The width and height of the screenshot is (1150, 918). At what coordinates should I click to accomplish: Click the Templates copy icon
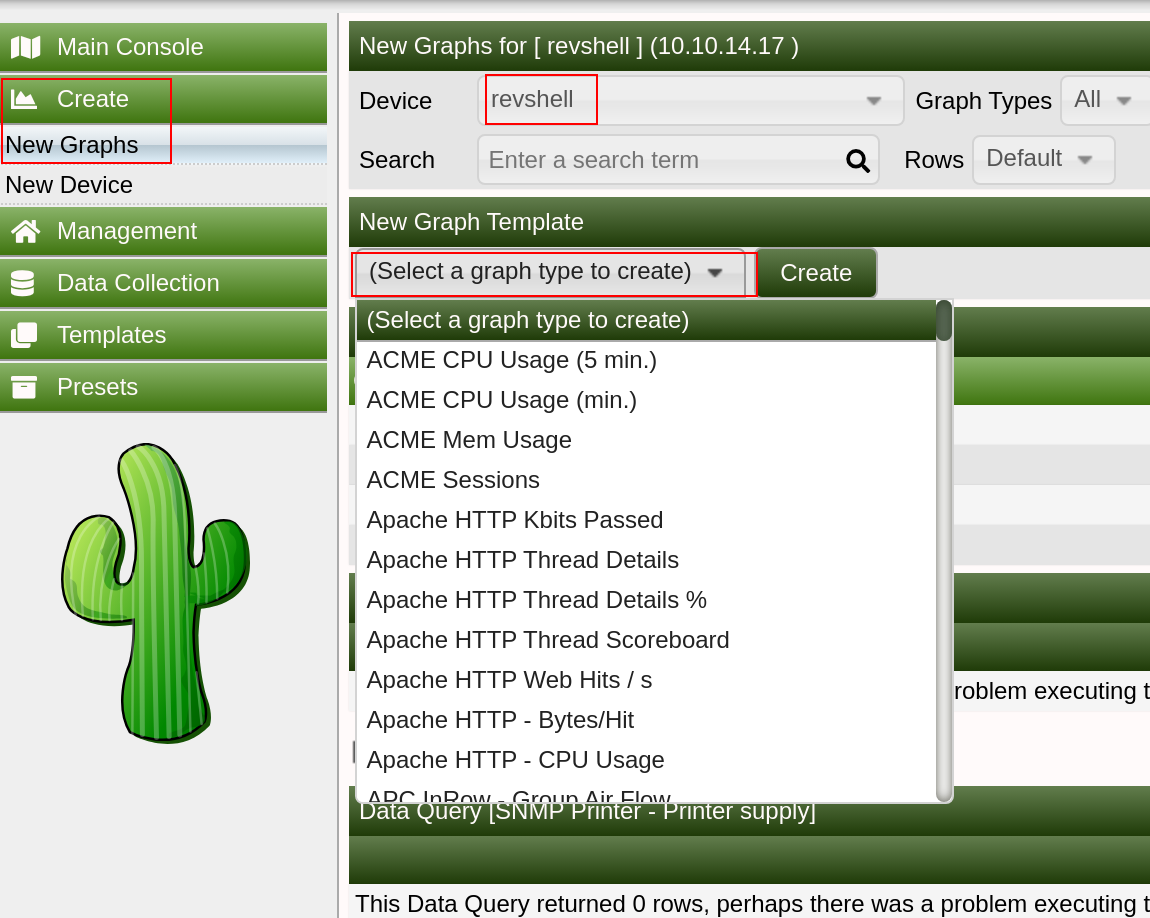click(23, 335)
